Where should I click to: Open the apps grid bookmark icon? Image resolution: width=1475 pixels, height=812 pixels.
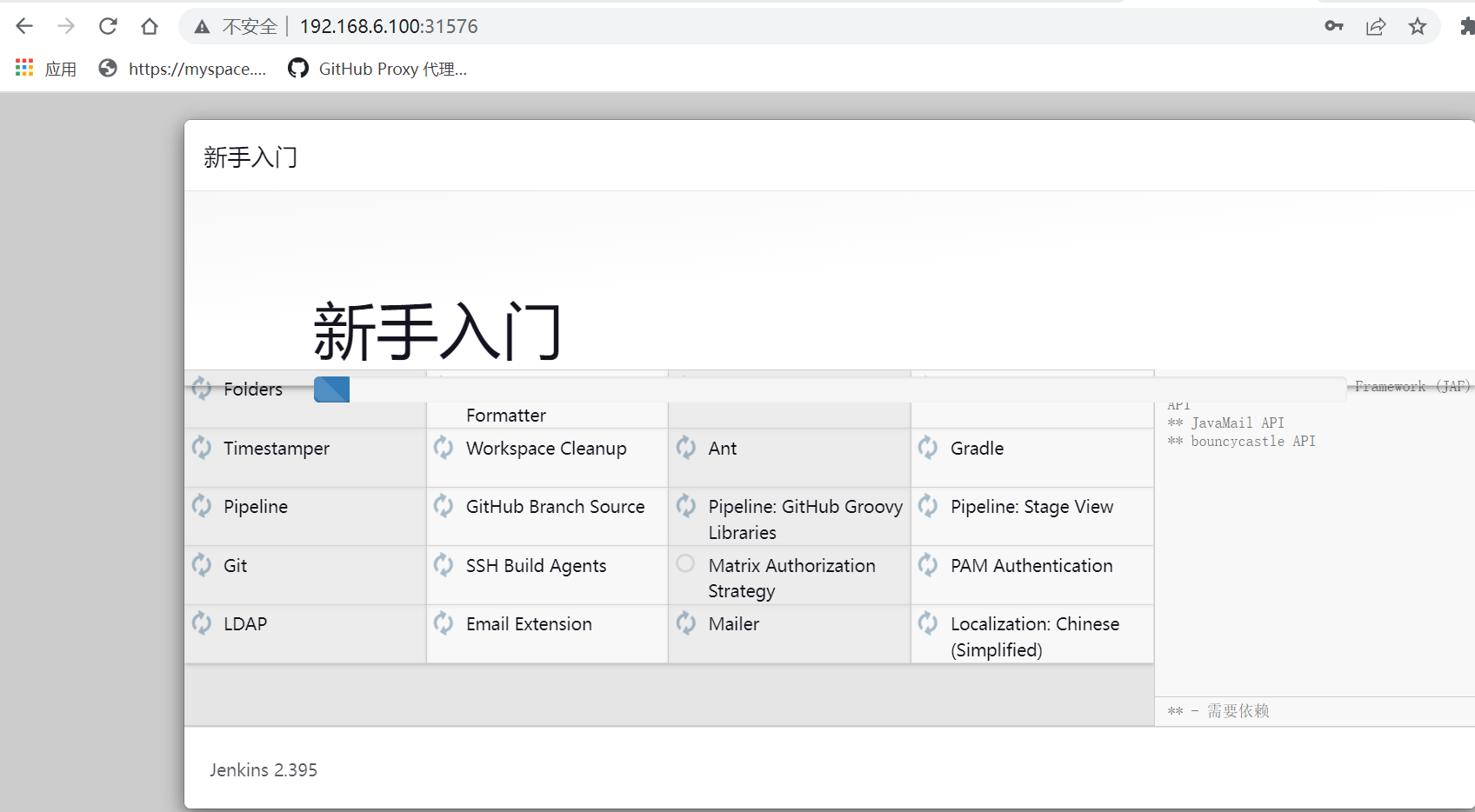[x=24, y=68]
